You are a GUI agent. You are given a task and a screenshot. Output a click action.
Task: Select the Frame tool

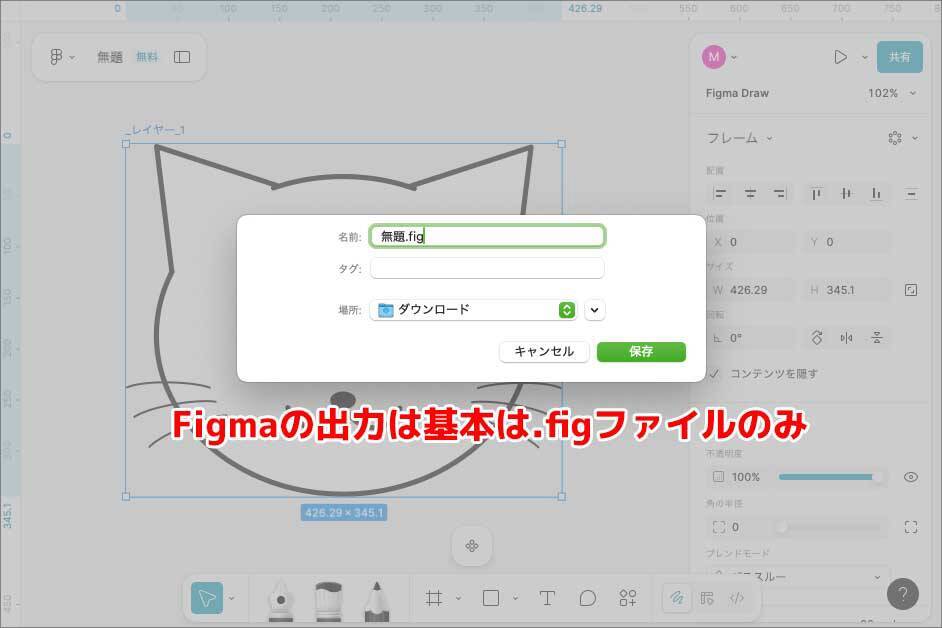(434, 598)
